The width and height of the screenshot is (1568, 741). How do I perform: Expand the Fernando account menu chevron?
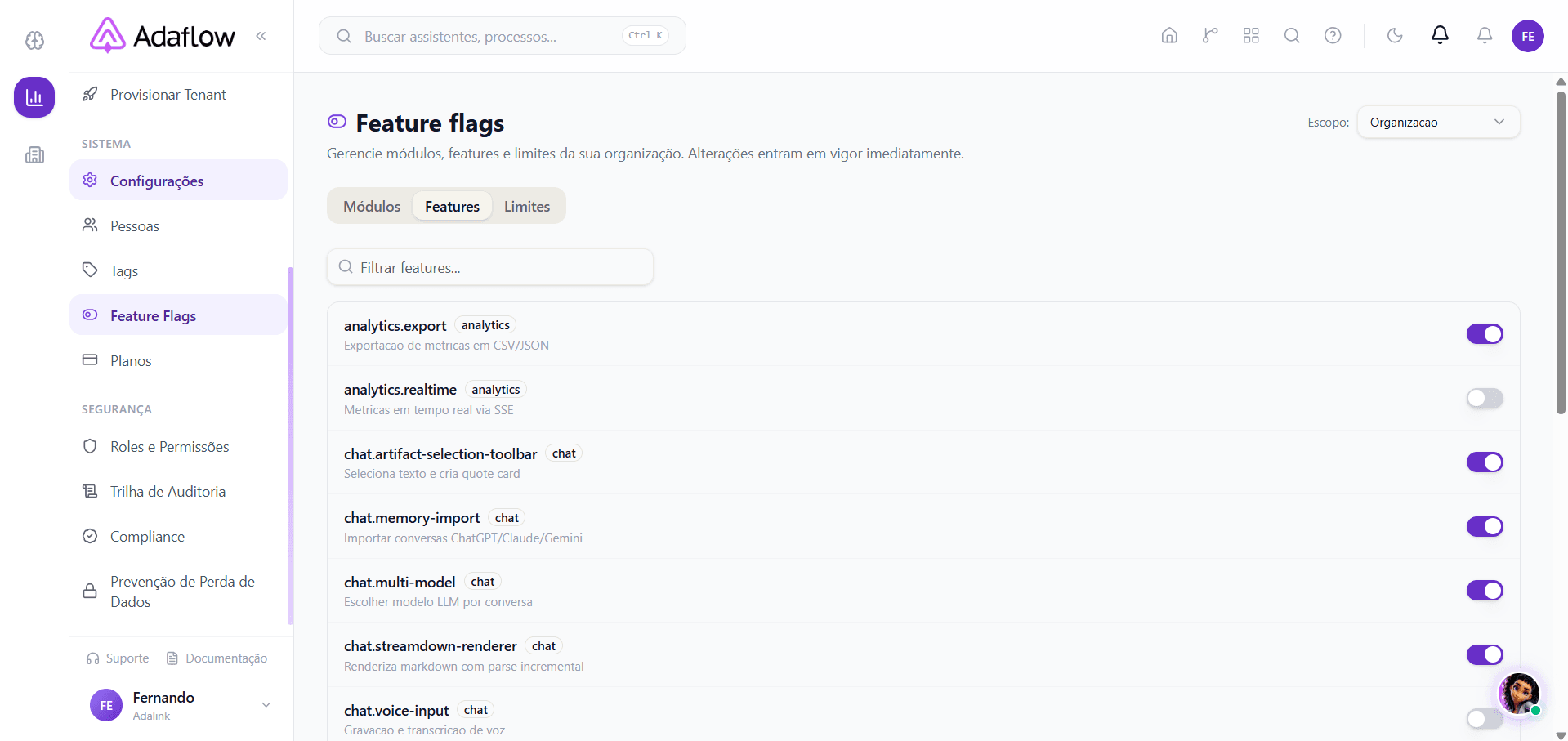click(x=266, y=705)
